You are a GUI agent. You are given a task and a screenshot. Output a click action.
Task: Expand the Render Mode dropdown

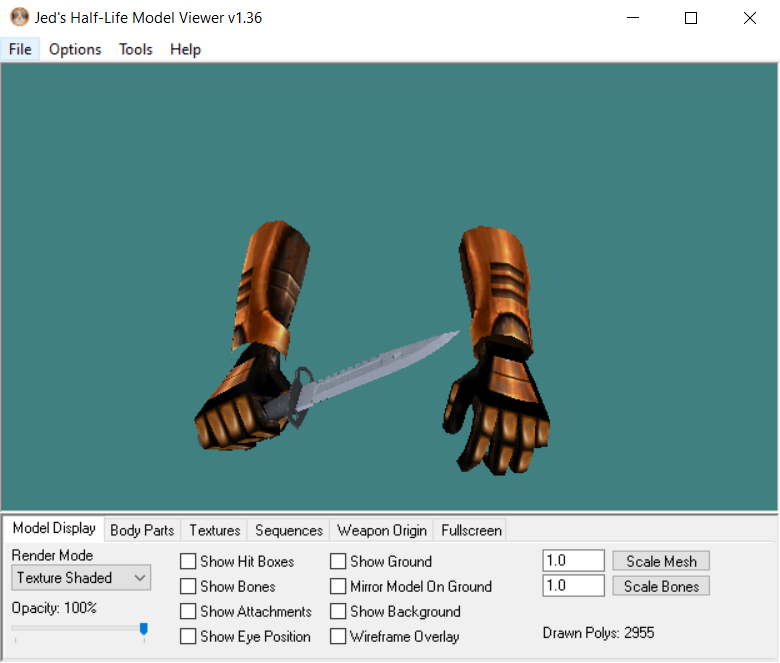[81, 578]
